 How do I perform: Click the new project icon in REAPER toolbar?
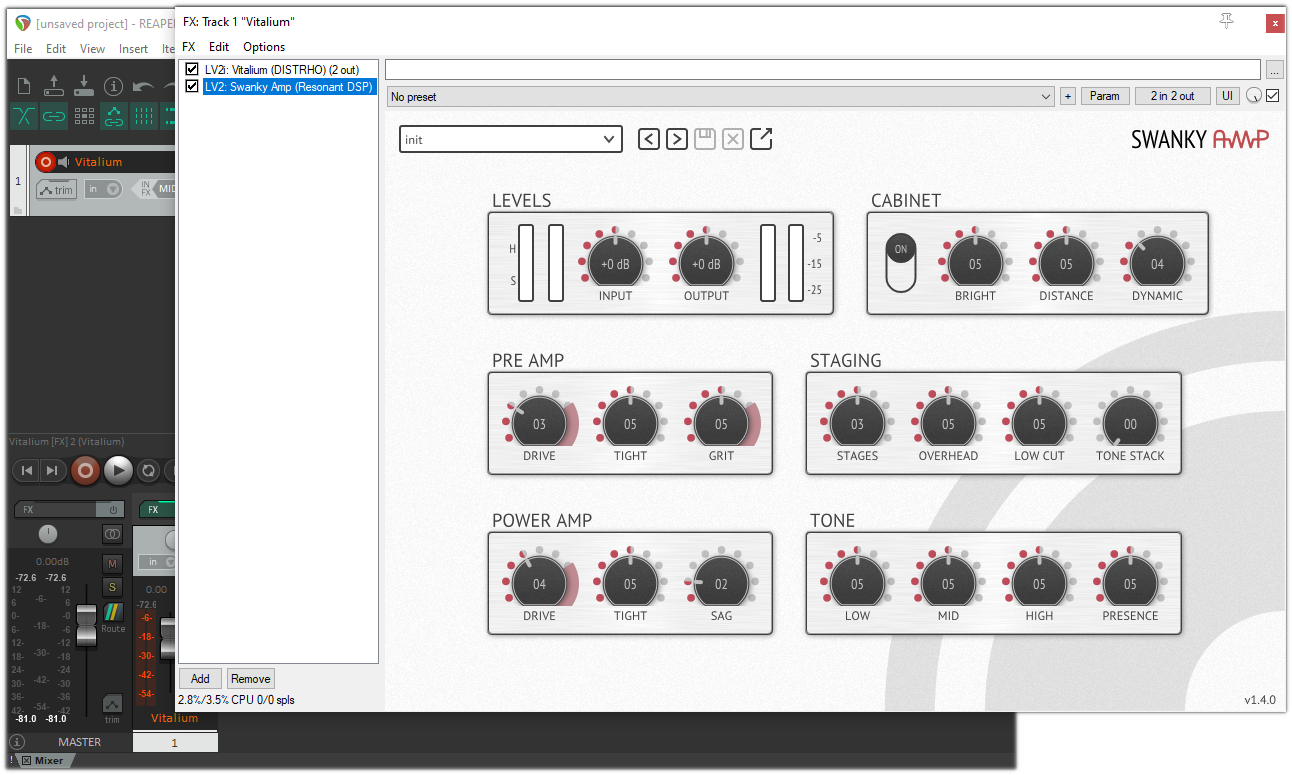click(x=24, y=86)
